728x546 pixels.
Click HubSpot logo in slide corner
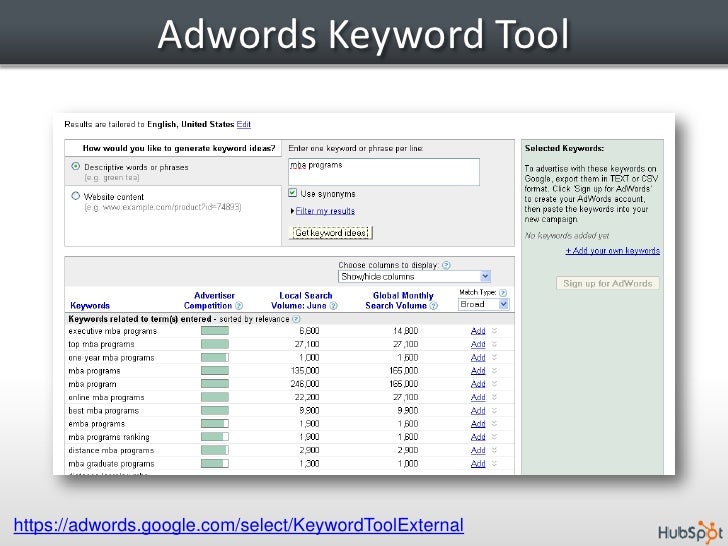(x=690, y=531)
